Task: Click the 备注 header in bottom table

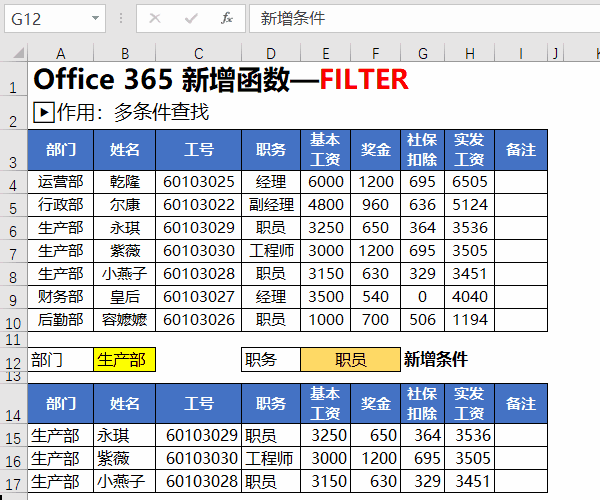Action: click(521, 403)
